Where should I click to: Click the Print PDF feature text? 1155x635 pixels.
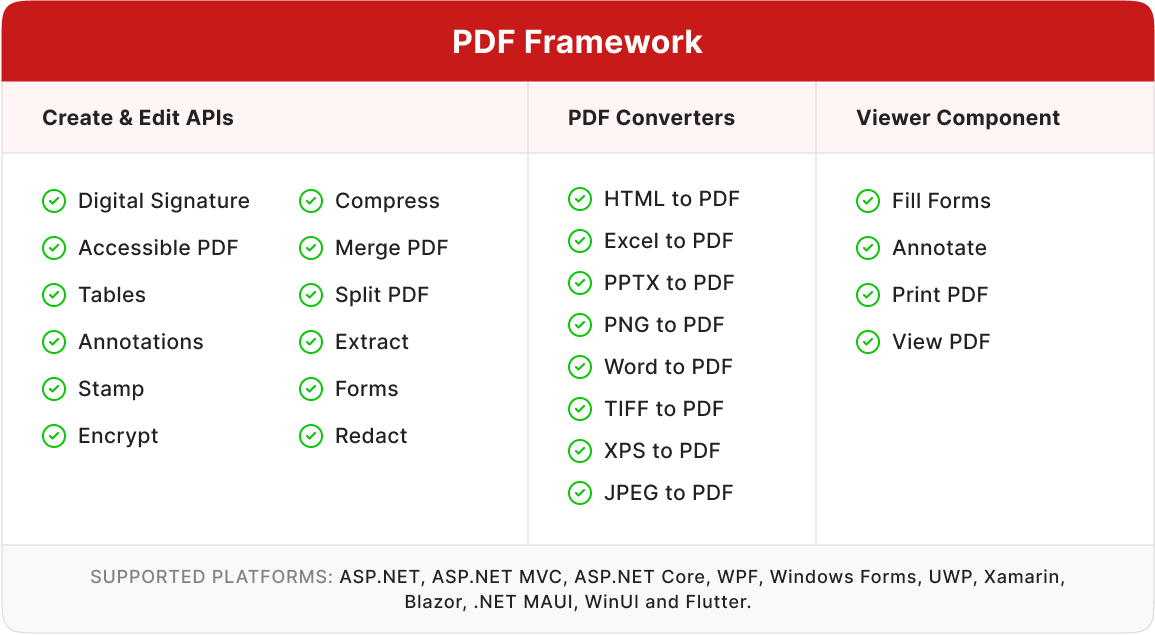(940, 295)
